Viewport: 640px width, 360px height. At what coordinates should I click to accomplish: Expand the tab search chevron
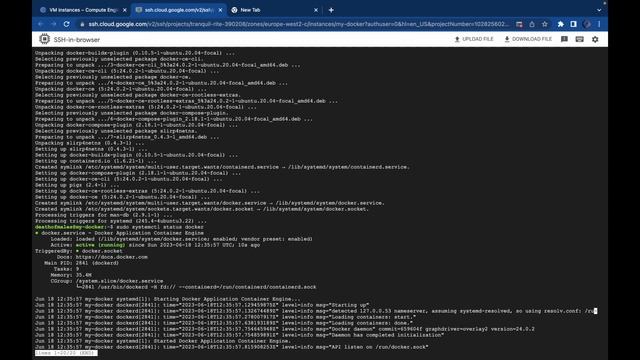(x=599, y=10)
